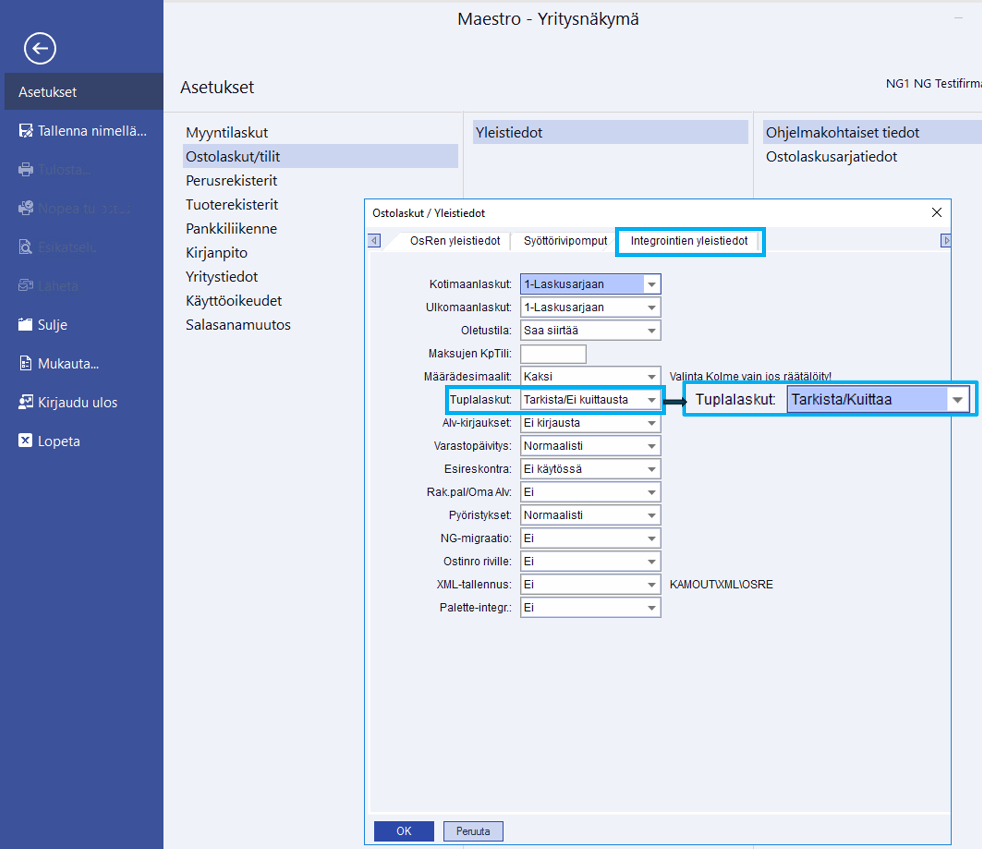Expand the Tuplalaskut combo box in dialog
Screen dimensions: 982x849
pyautogui.click(x=651, y=400)
